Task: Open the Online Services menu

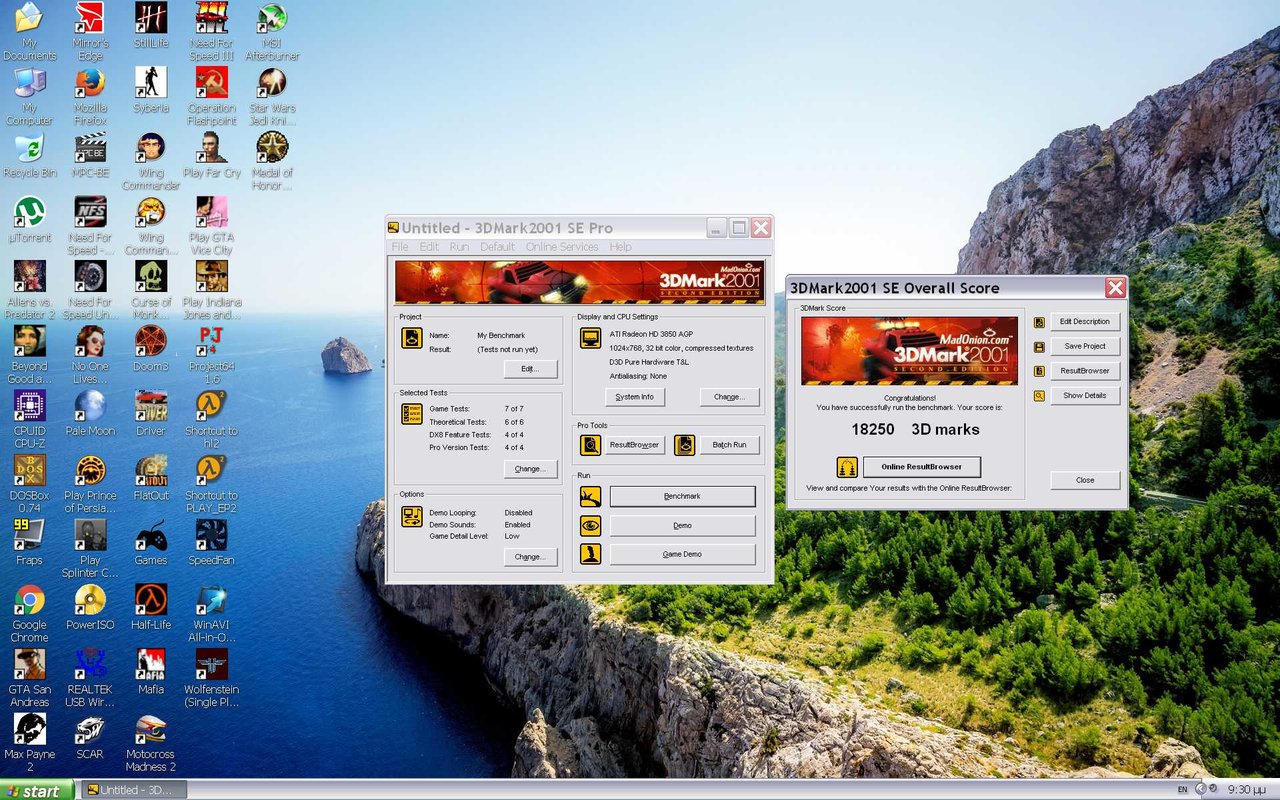Action: (x=562, y=247)
